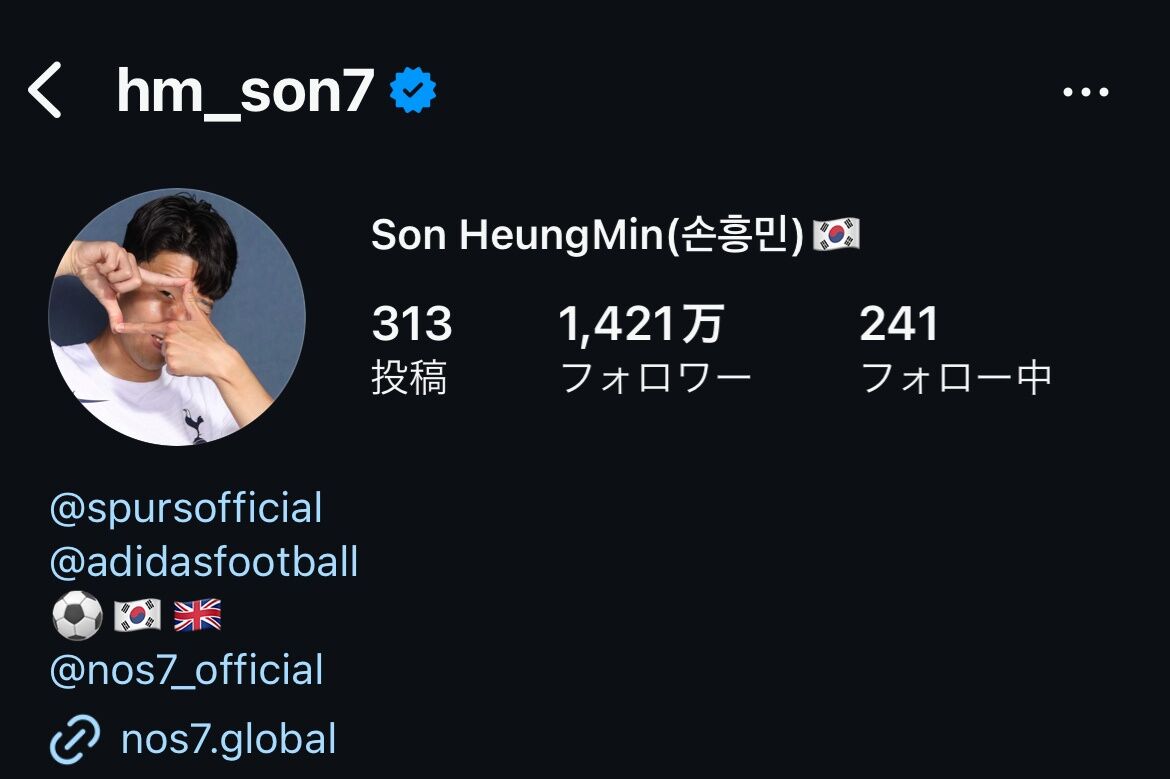Open following list via the 241 number
Screen dimensions: 1170x779
tap(899, 324)
